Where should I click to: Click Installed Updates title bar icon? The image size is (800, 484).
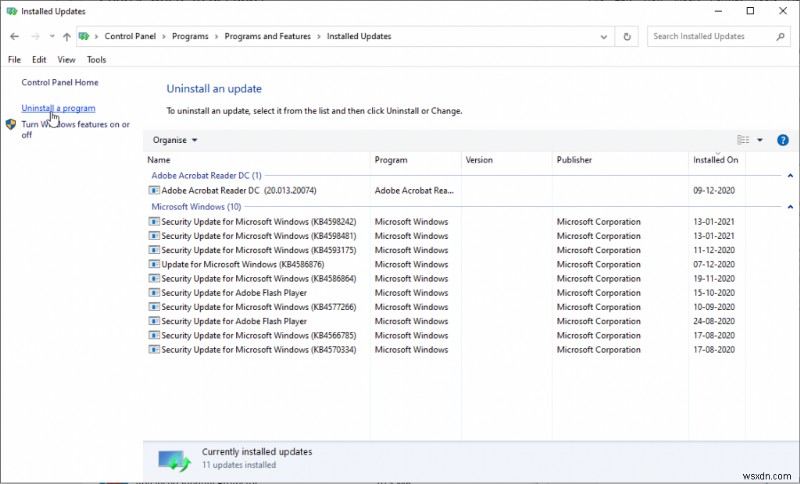coord(12,11)
